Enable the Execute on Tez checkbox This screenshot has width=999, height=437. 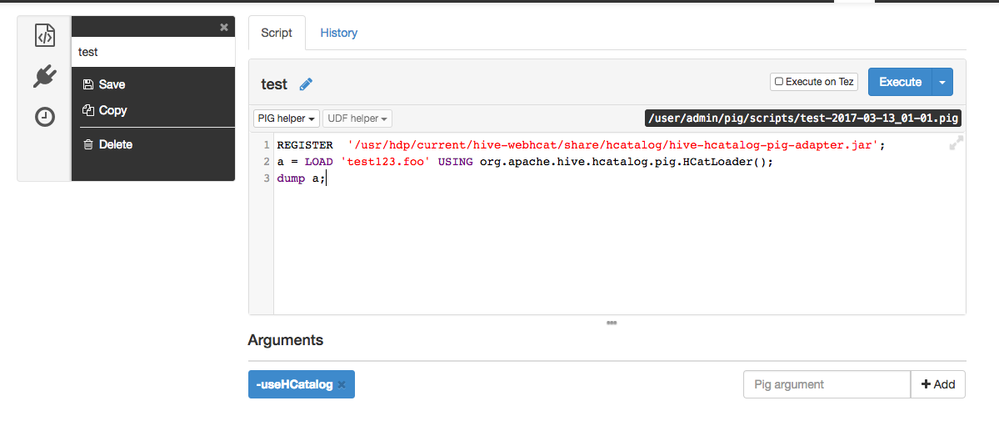(x=778, y=82)
